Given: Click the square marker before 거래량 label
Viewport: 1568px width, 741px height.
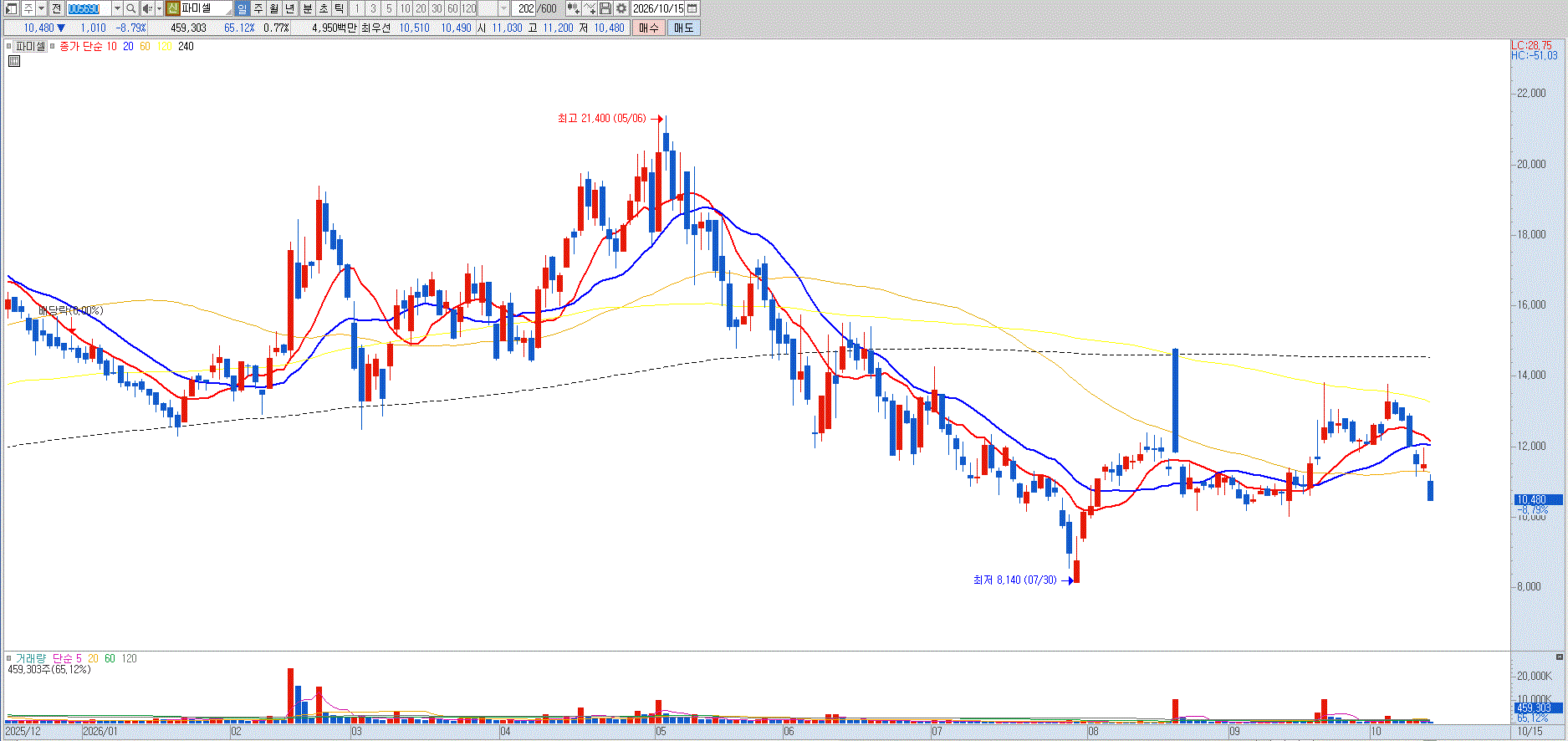Looking at the screenshot, I should pos(9,659).
